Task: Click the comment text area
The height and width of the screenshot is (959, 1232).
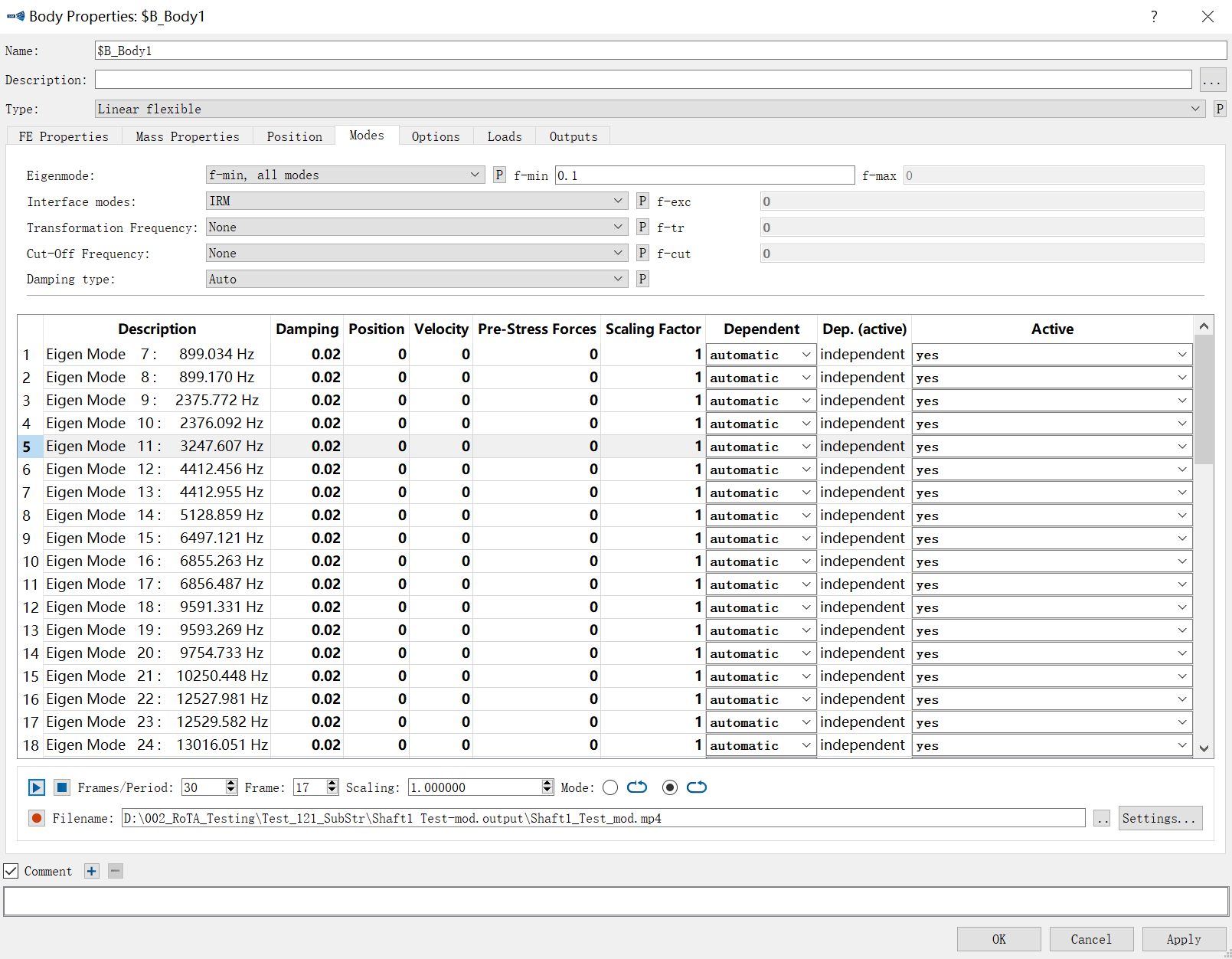Action: click(x=616, y=902)
